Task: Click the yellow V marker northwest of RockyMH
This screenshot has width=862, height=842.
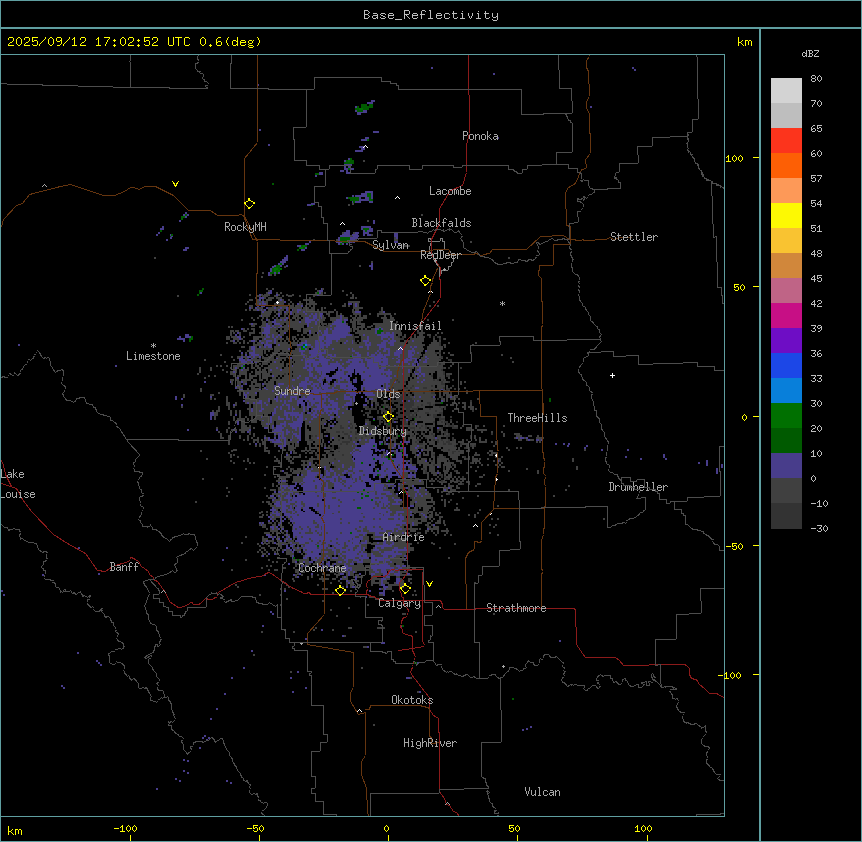Action: 175,184
